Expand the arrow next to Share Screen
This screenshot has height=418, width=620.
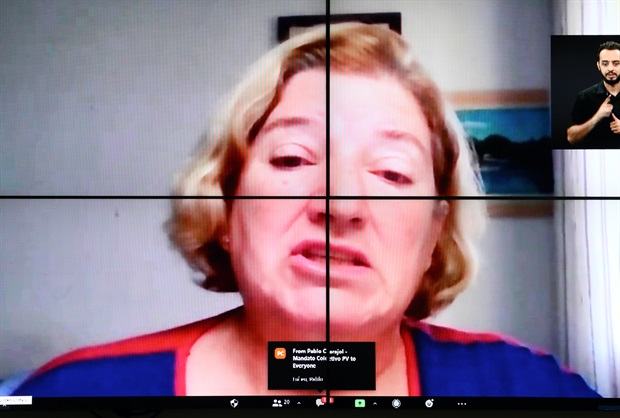pyautogui.click(x=375, y=404)
